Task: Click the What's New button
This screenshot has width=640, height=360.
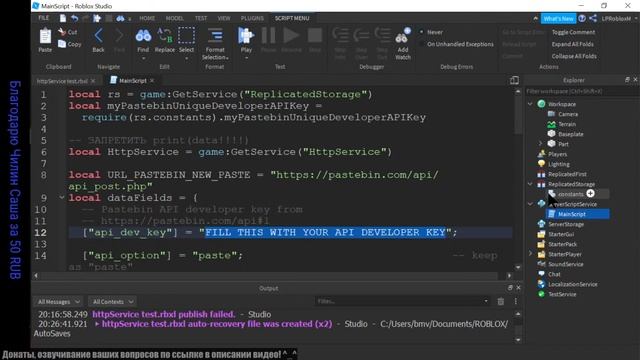Action: tap(558, 18)
